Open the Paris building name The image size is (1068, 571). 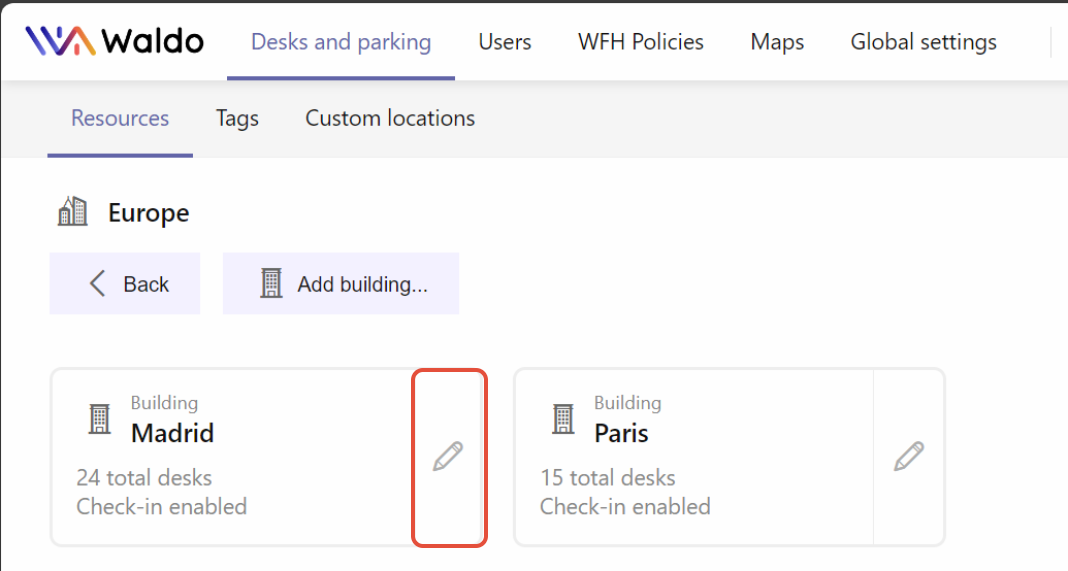point(621,433)
